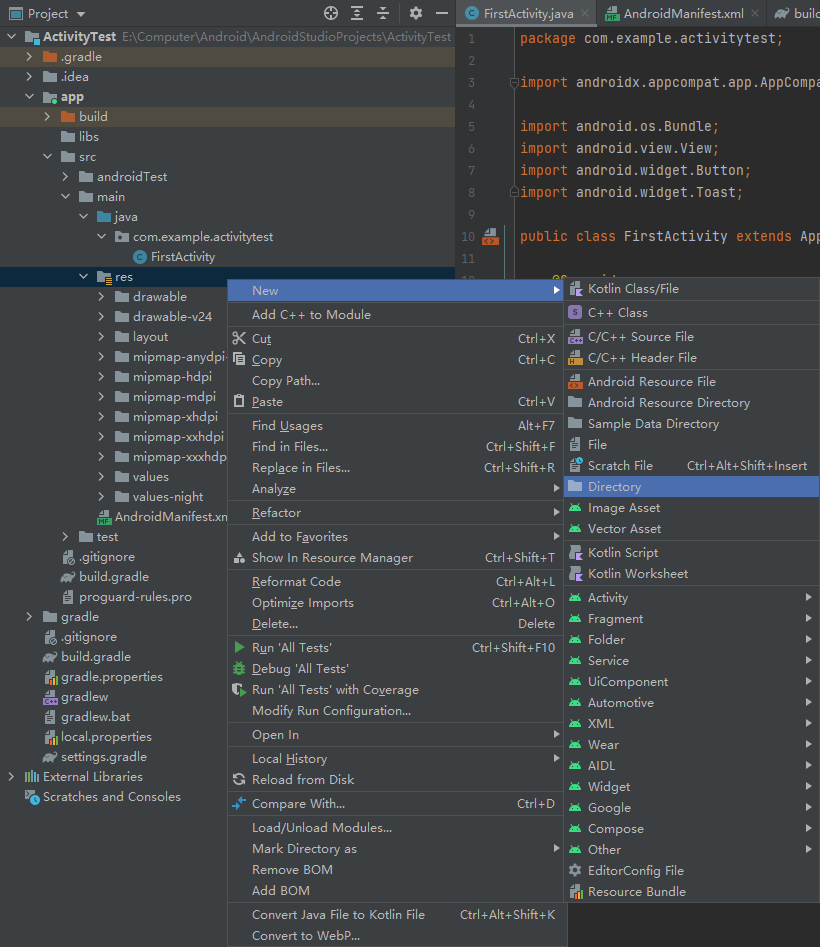Open Project panel settings gear
Viewport: 820px width, 947px height.
point(415,13)
